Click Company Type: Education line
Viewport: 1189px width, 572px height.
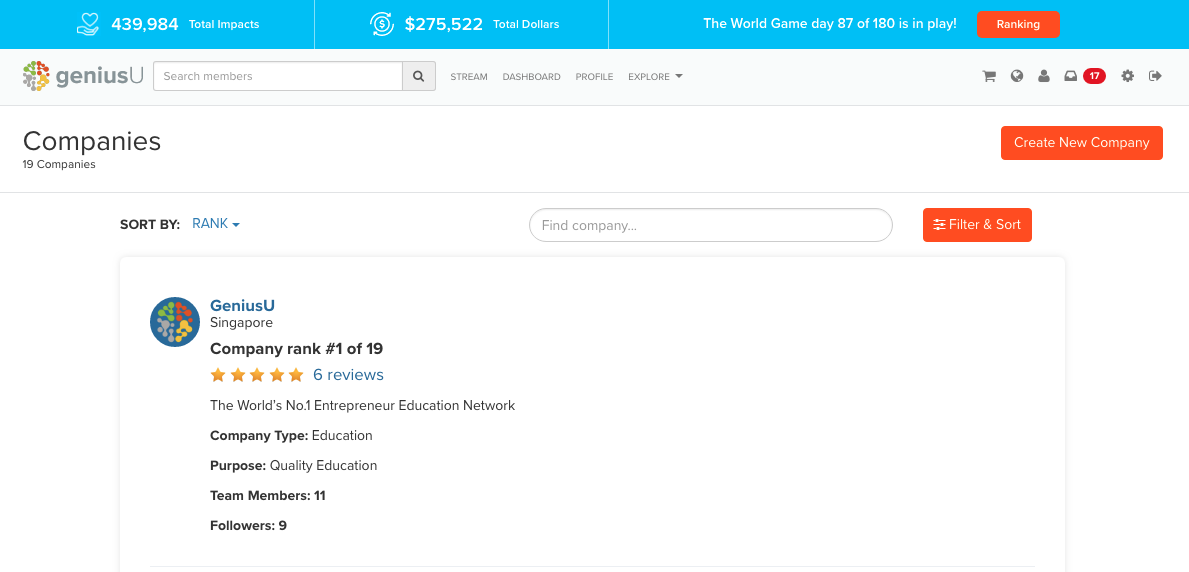(x=291, y=435)
